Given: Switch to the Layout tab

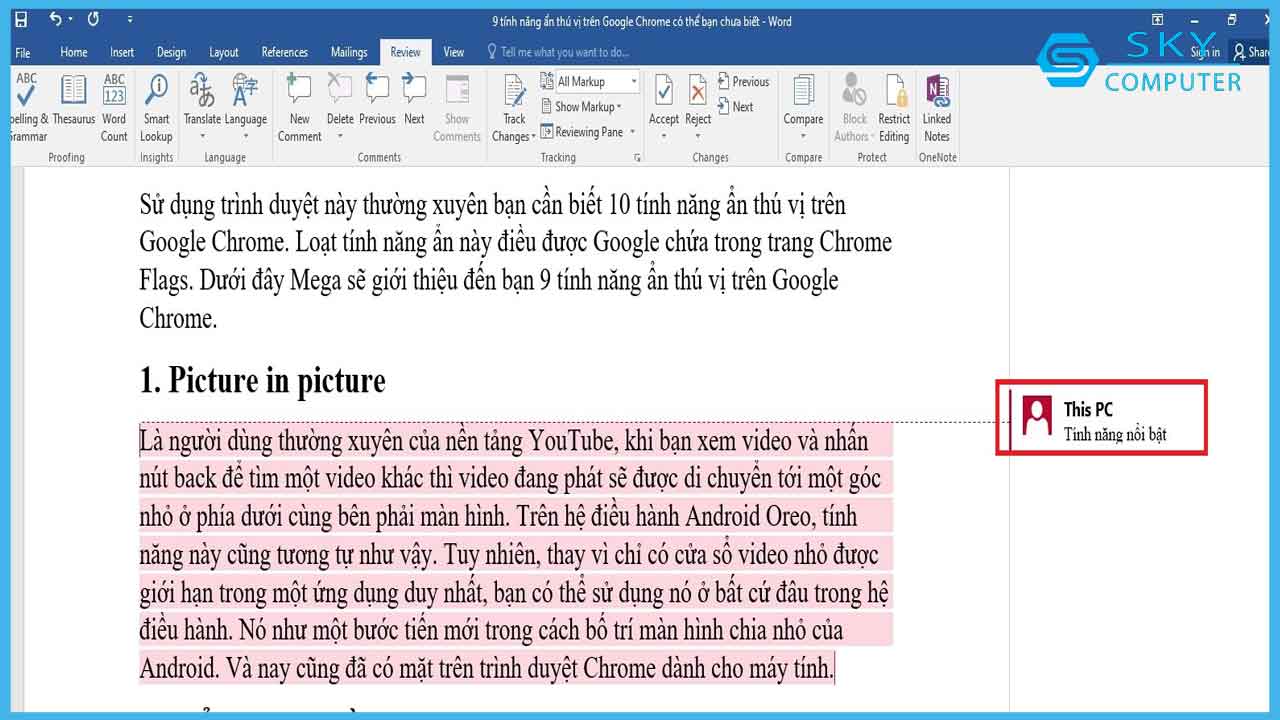Looking at the screenshot, I should tap(224, 52).
